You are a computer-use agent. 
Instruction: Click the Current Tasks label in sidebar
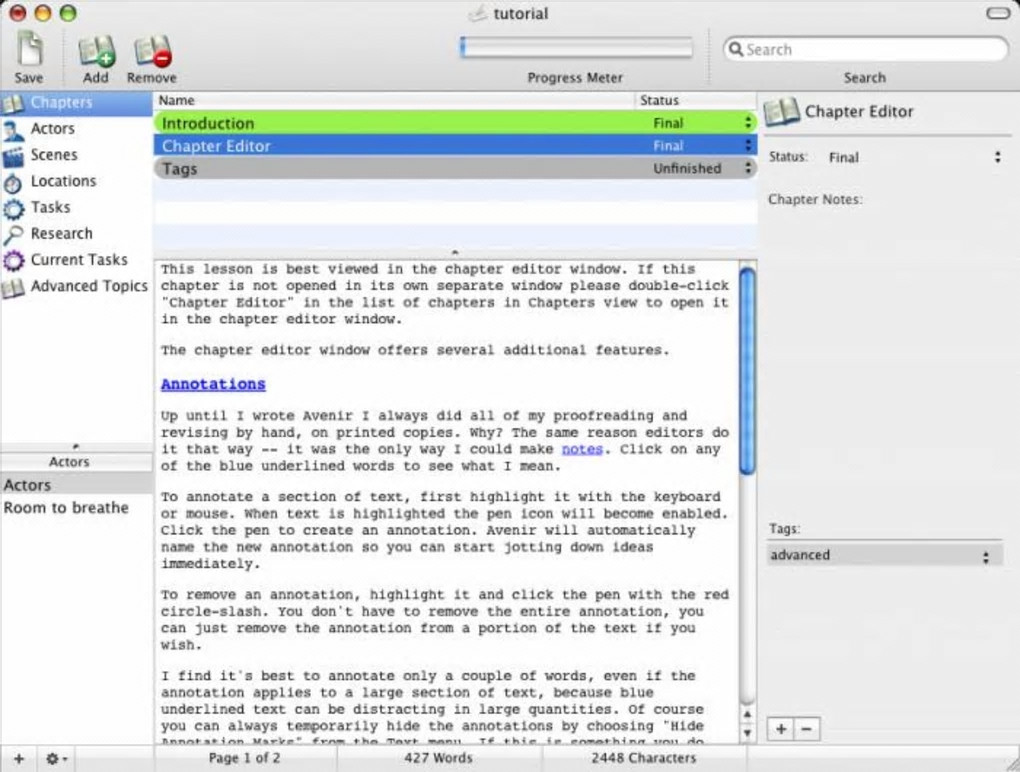coord(79,260)
